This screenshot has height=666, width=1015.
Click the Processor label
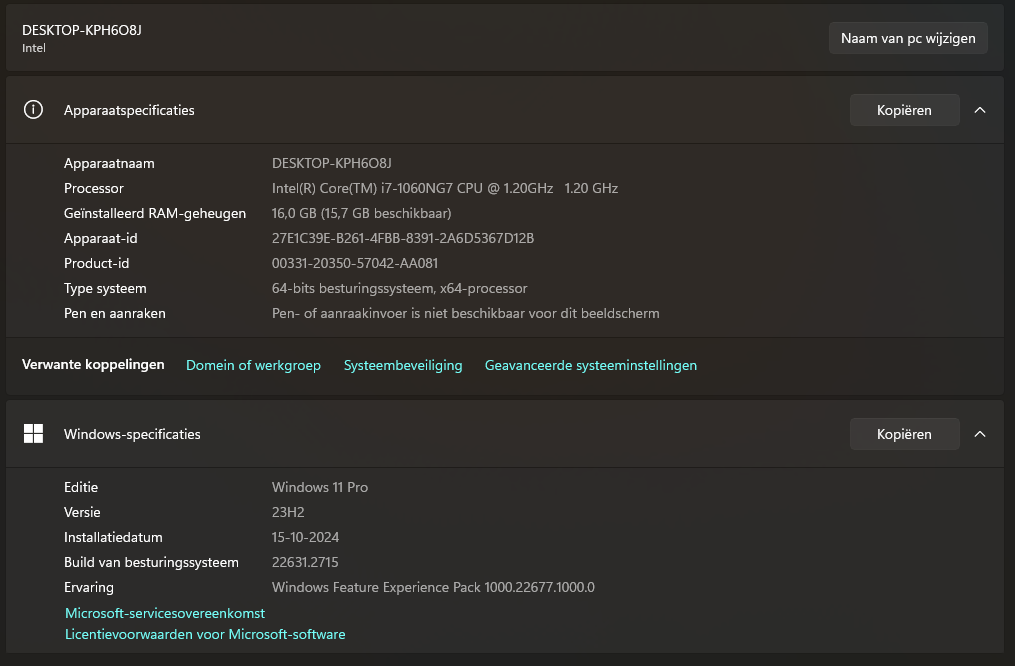pyautogui.click(x=93, y=188)
